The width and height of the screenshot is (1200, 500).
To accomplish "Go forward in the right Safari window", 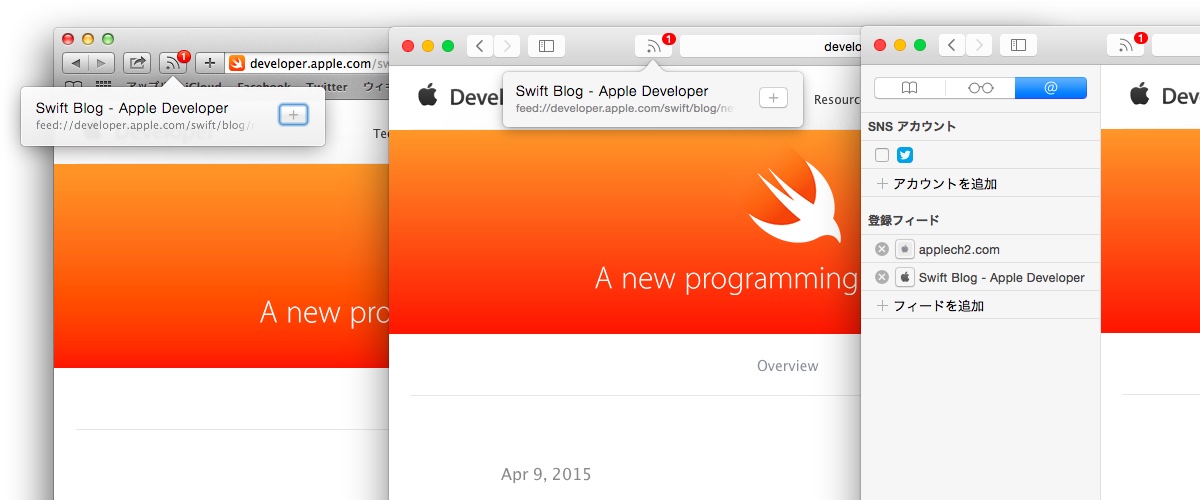I will 980,45.
